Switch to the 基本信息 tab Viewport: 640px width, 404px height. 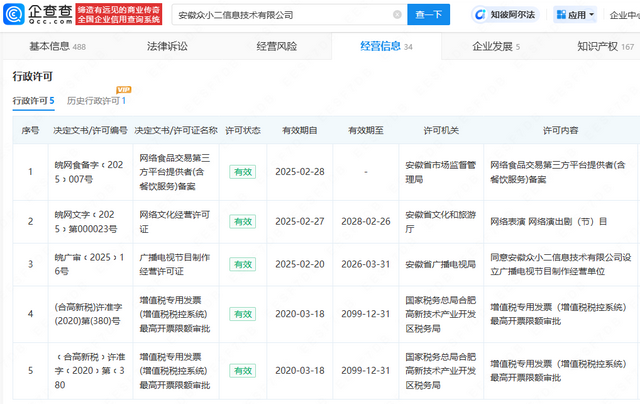[x=57, y=46]
